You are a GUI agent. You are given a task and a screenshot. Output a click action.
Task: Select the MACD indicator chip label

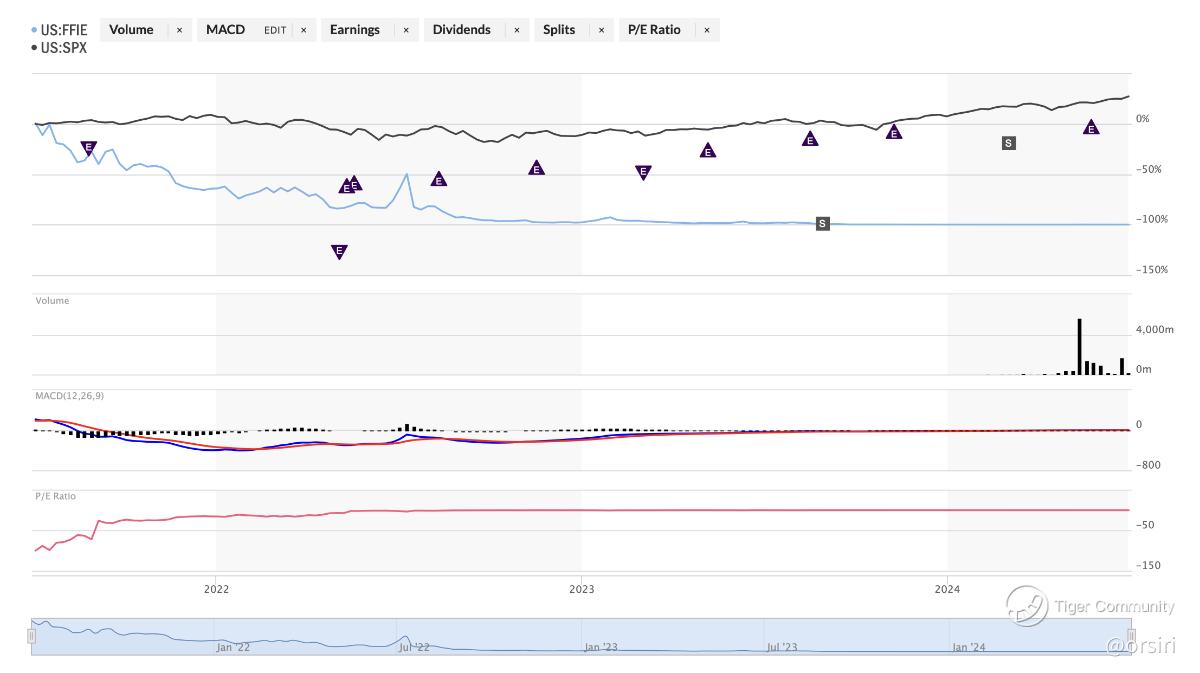pos(226,30)
